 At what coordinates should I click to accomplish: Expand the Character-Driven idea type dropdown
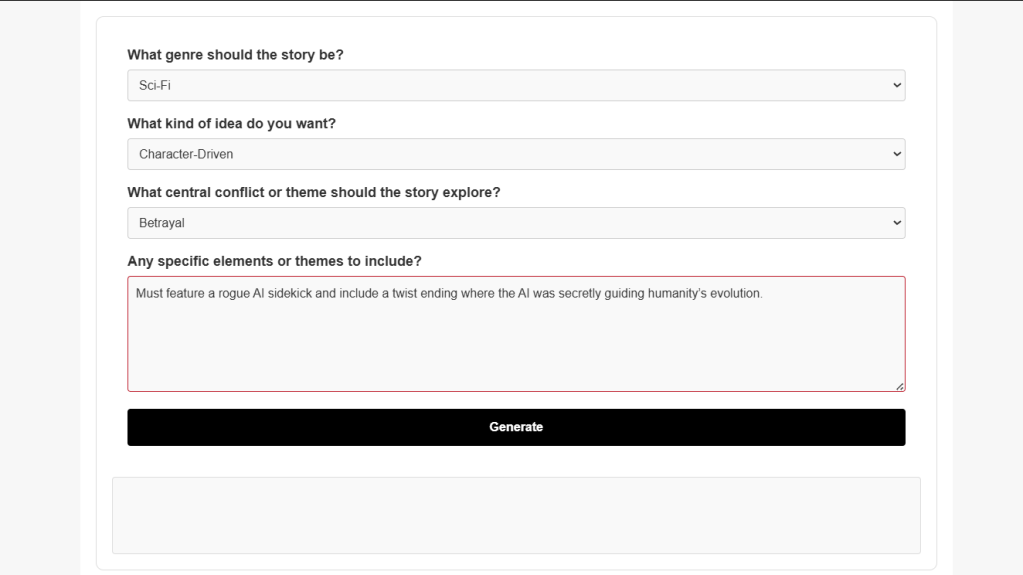(x=515, y=154)
